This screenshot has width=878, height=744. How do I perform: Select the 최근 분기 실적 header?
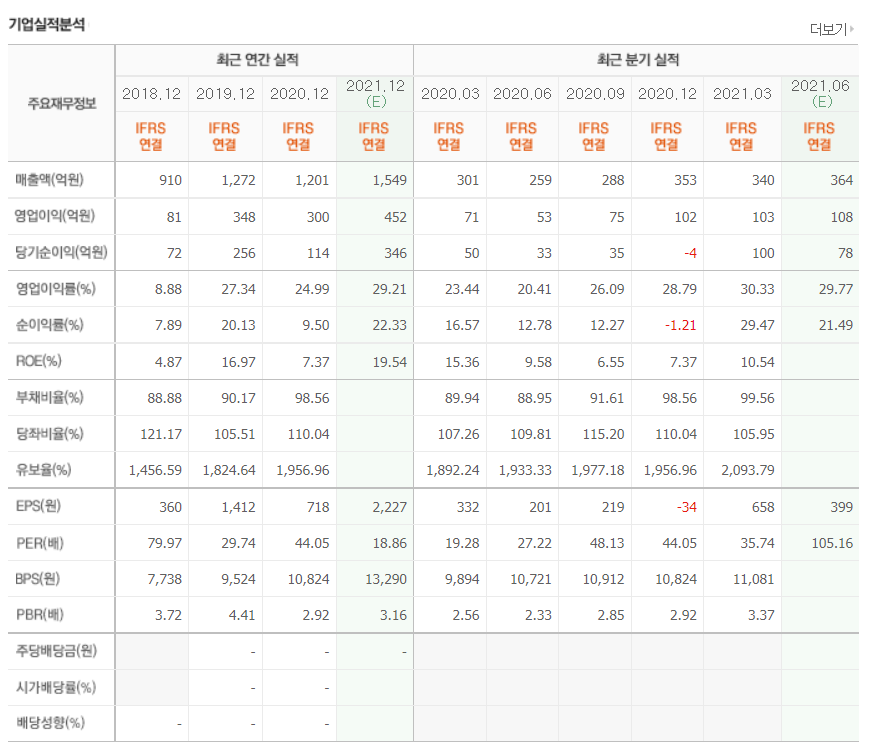638,59
